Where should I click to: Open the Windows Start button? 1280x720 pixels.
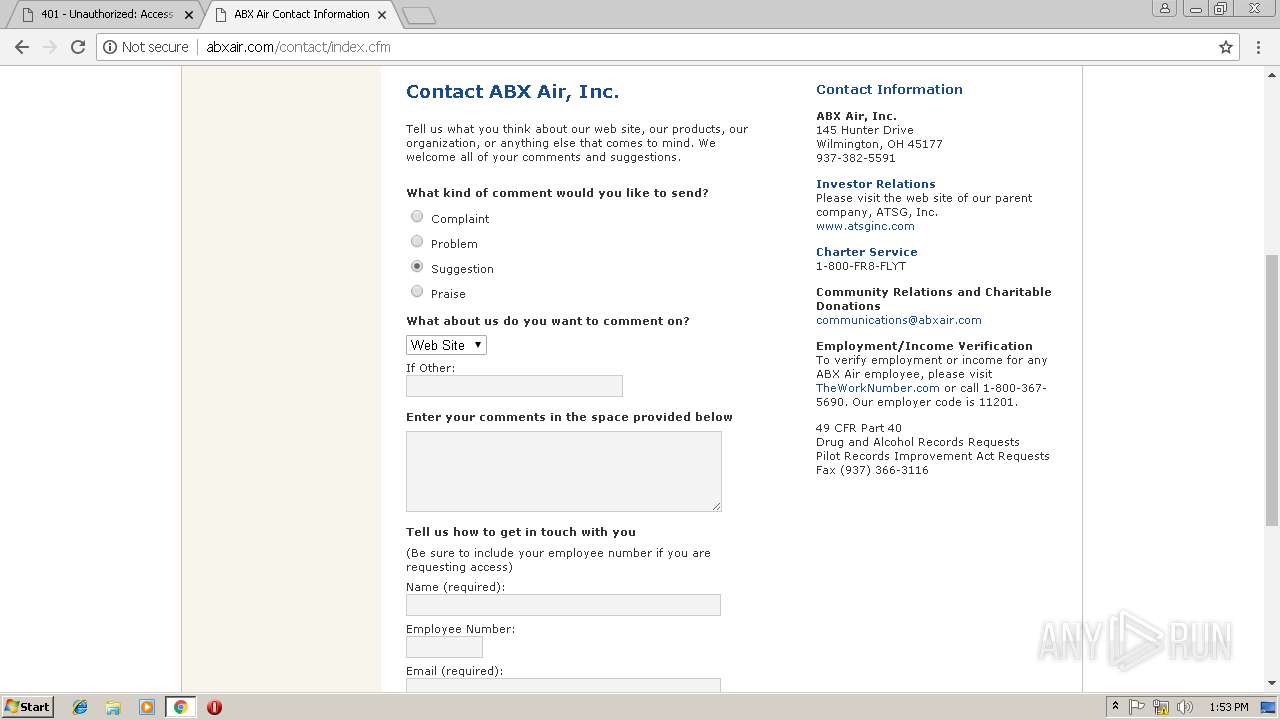[27, 707]
